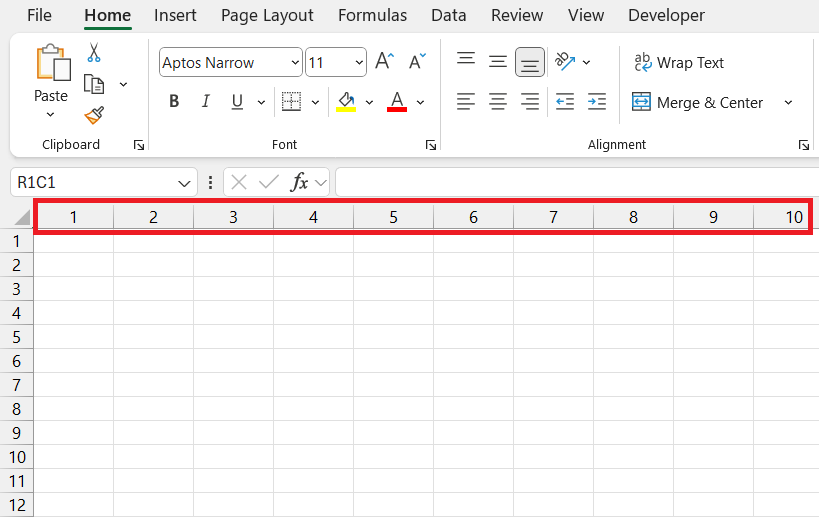This screenshot has width=819, height=517.
Task: Click into the formula bar field
Action: [x=577, y=182]
